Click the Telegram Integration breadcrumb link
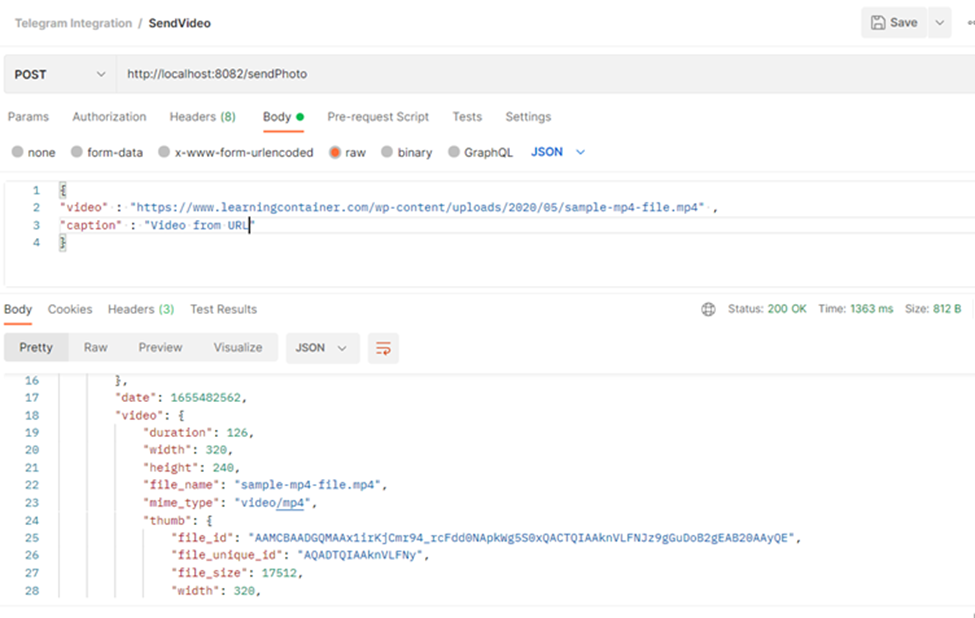The image size is (975, 618). pos(73,24)
